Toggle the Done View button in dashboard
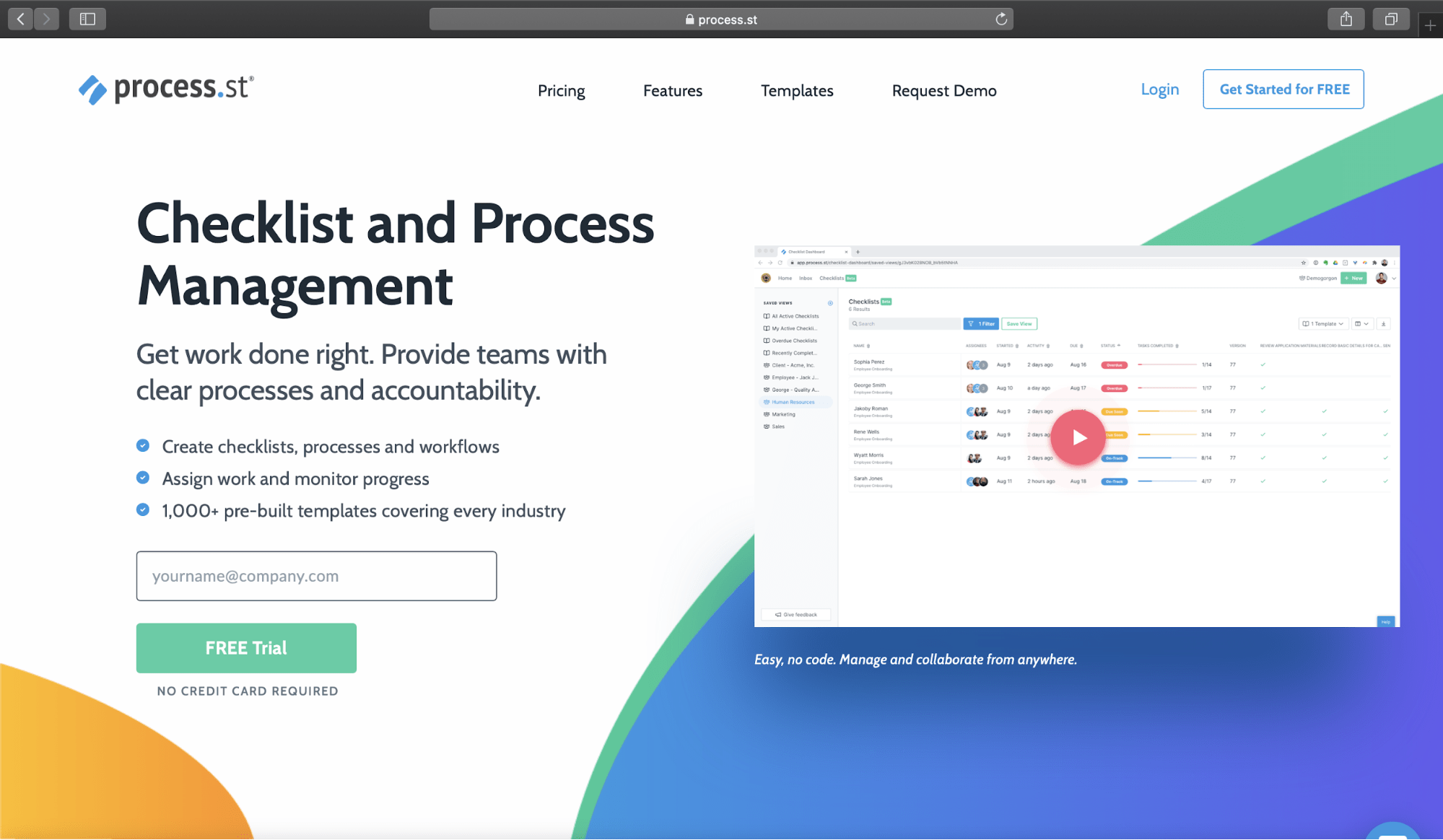Viewport: 1443px width, 840px height. tap(1020, 323)
